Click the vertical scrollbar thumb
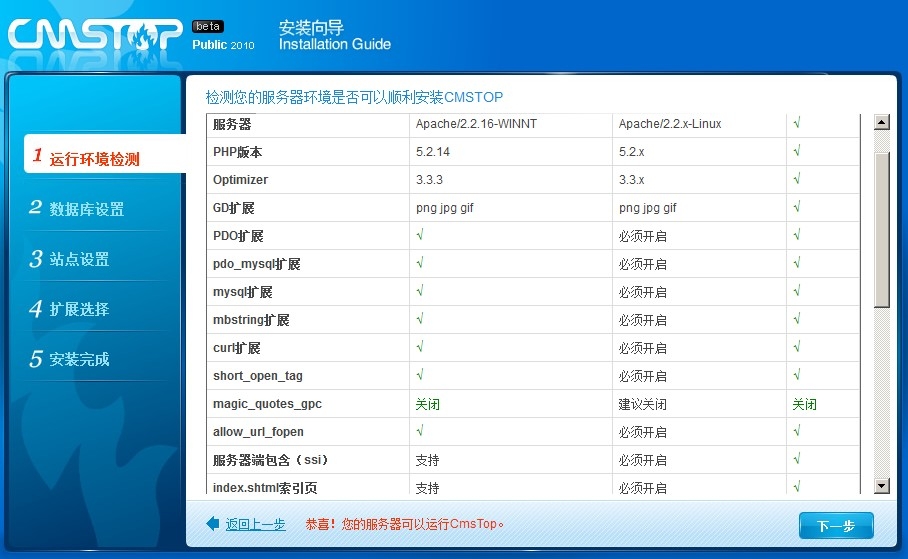The height and width of the screenshot is (559, 908). (881, 229)
